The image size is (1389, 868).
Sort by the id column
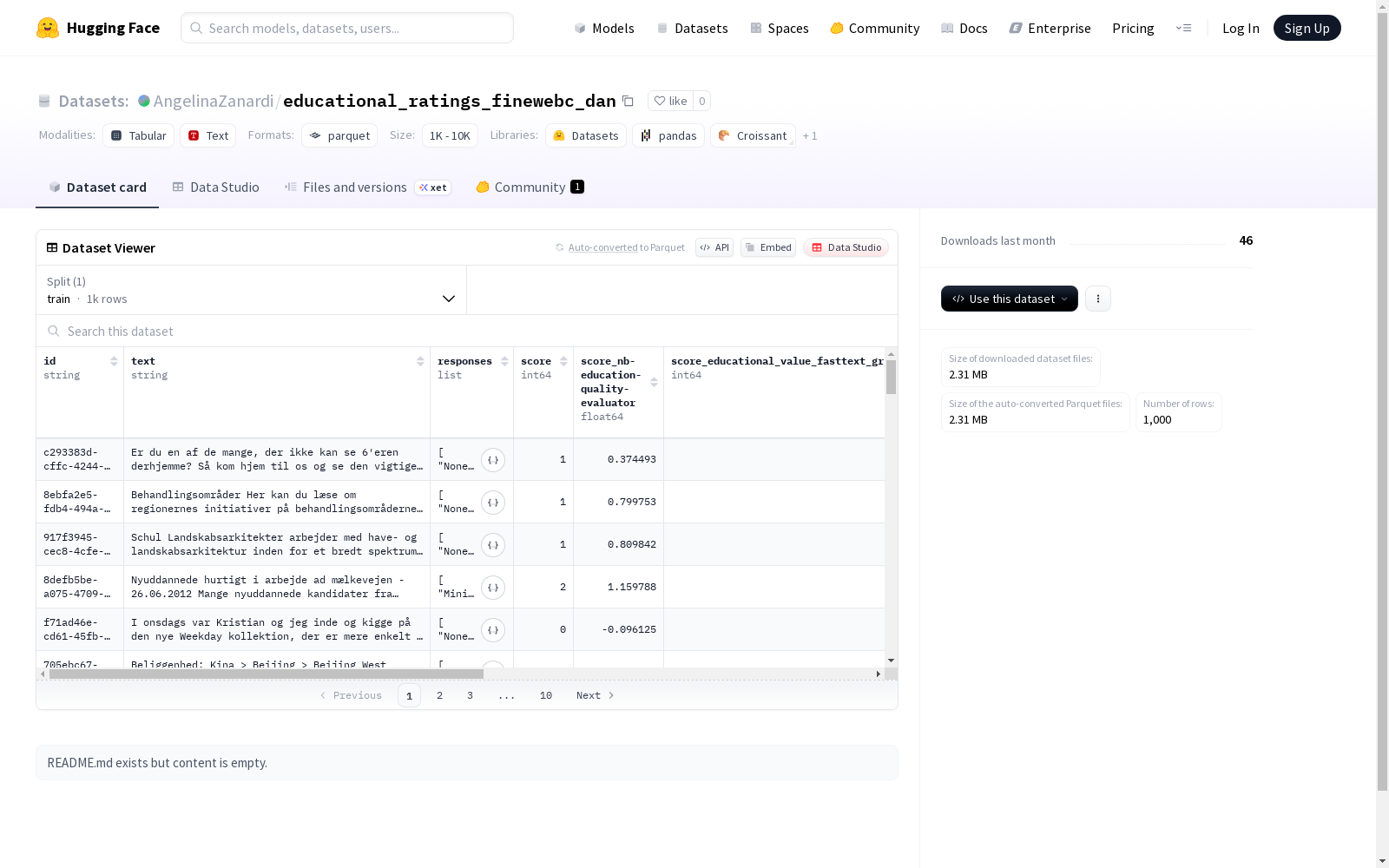(x=114, y=361)
